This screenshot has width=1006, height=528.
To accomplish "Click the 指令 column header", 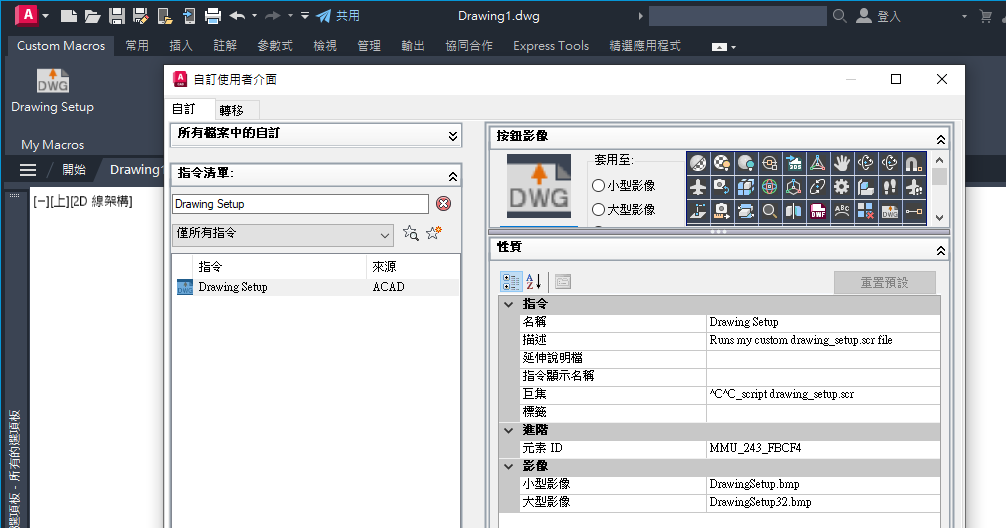I will coord(279,266).
